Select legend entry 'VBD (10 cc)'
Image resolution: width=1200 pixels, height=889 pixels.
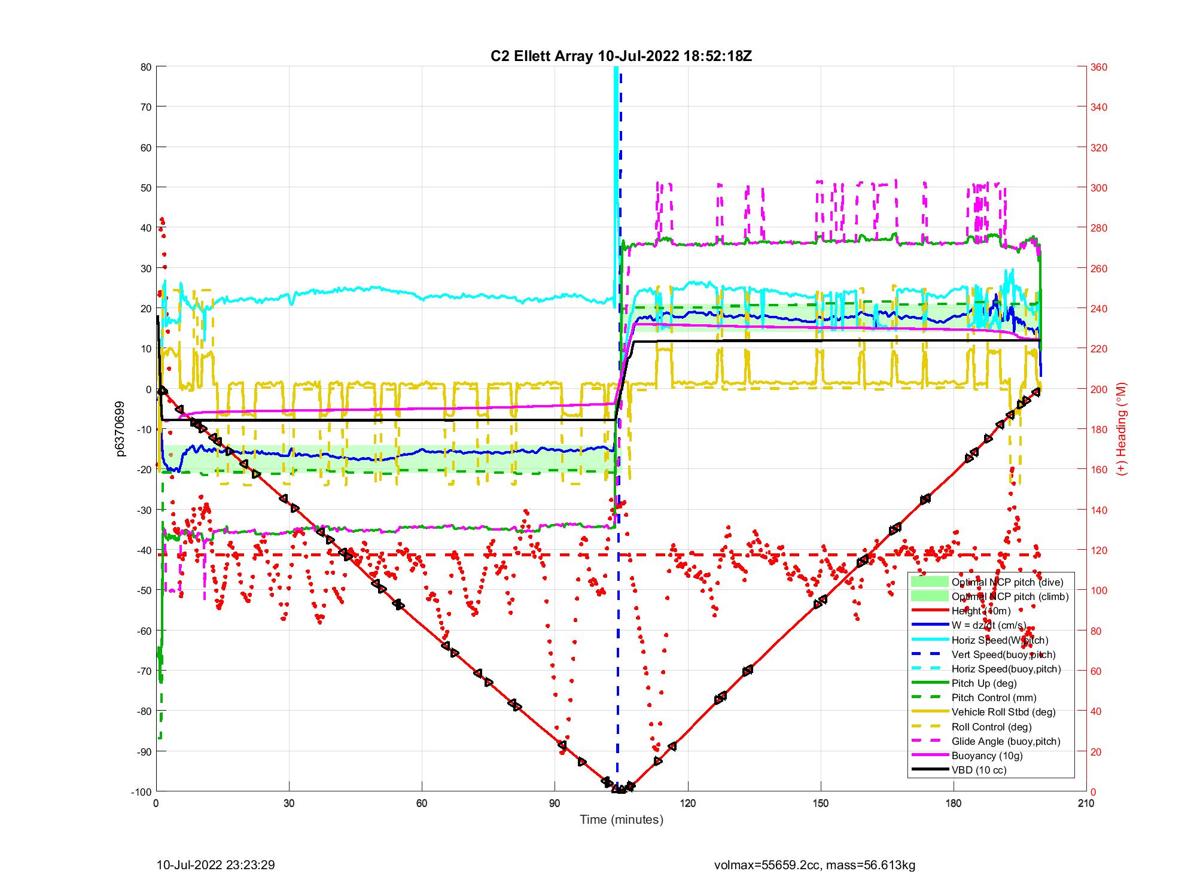960,770
